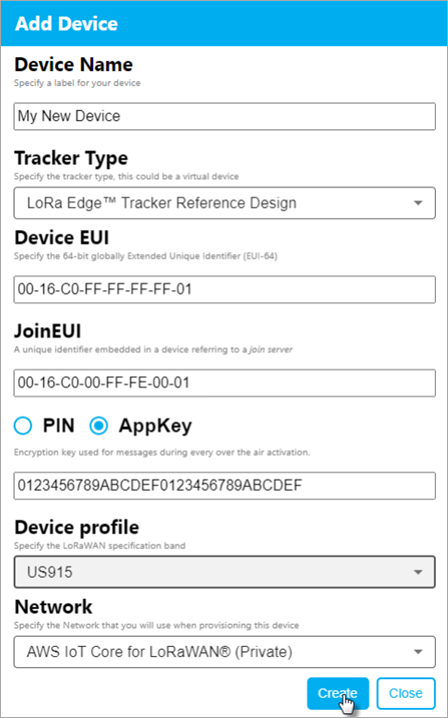This screenshot has height=718, width=448.
Task: Click the LoRa Edge Tracker Reference Design selection
Action: point(162,203)
